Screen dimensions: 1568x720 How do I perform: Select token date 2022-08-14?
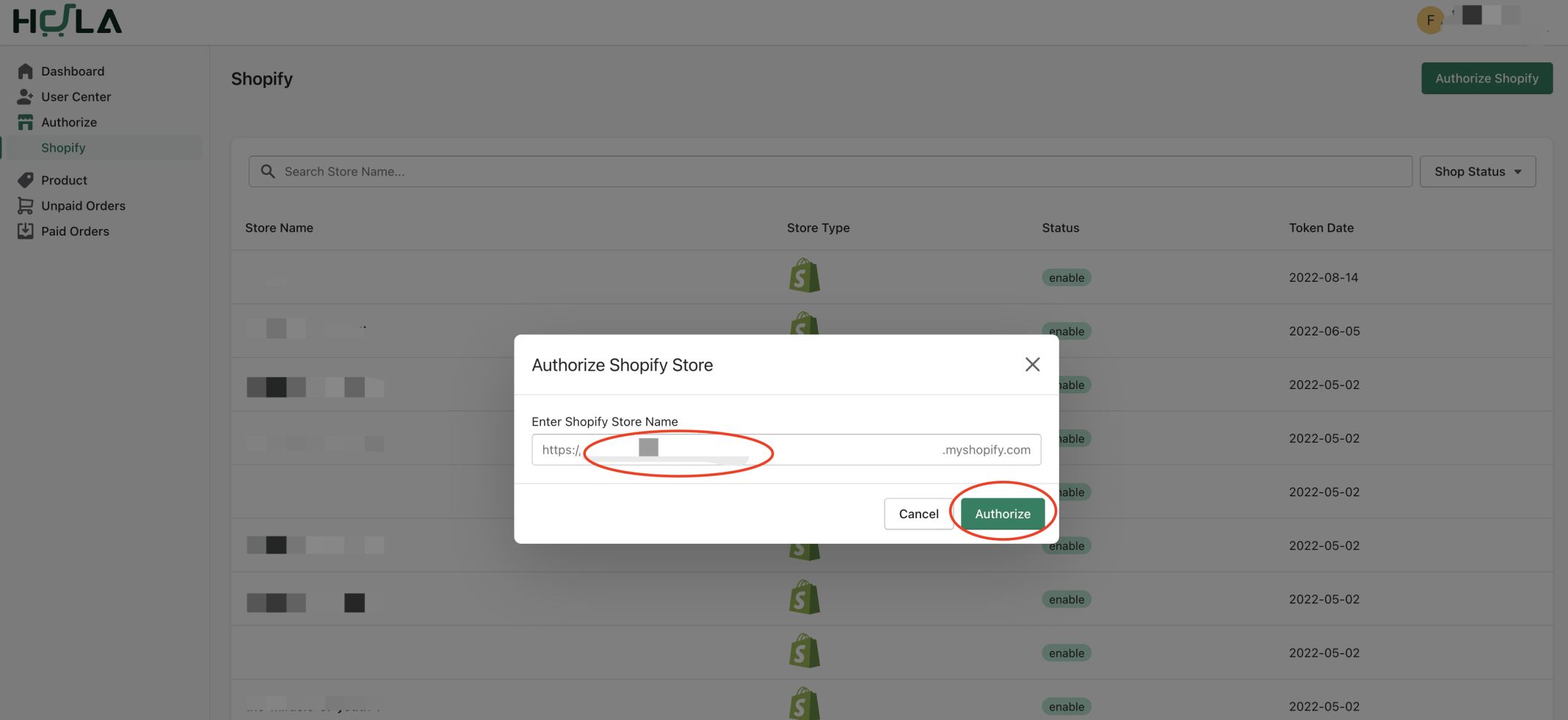(x=1324, y=278)
